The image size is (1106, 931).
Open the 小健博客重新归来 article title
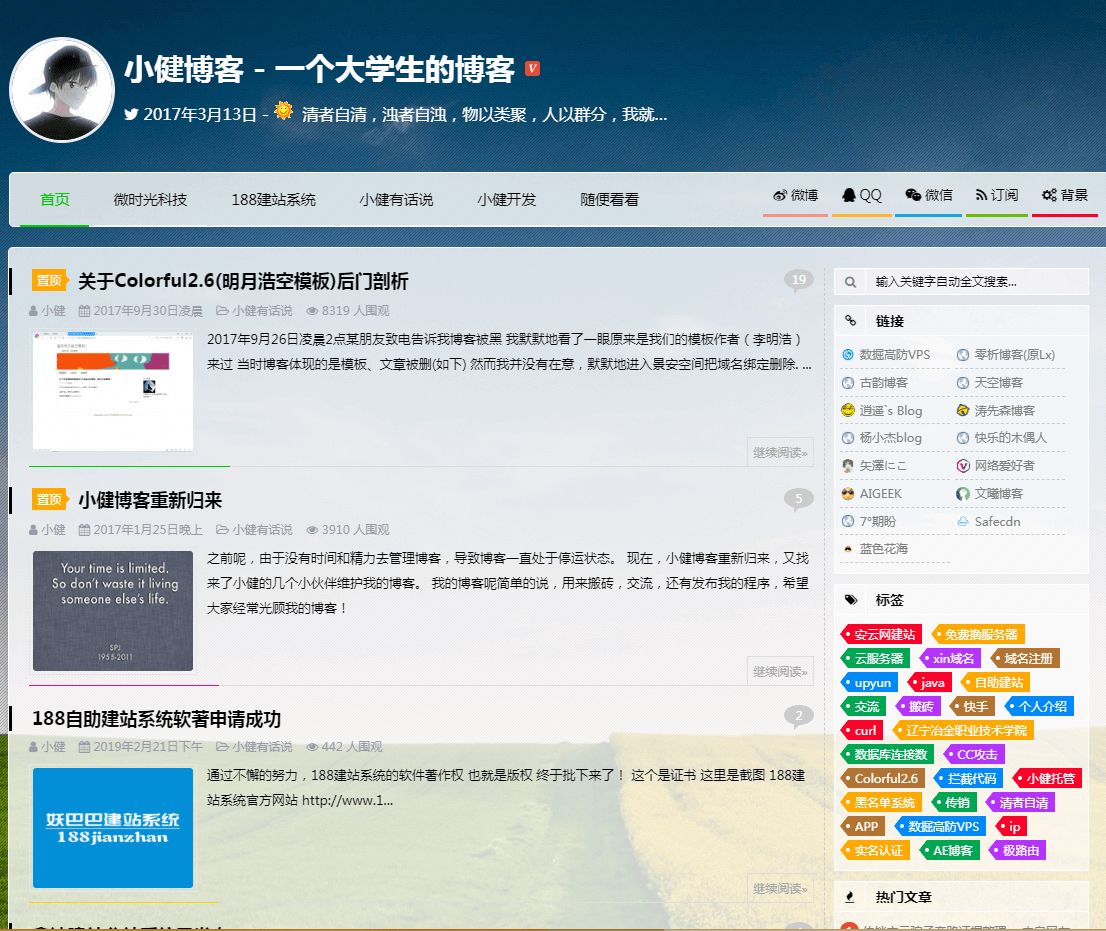[x=150, y=500]
